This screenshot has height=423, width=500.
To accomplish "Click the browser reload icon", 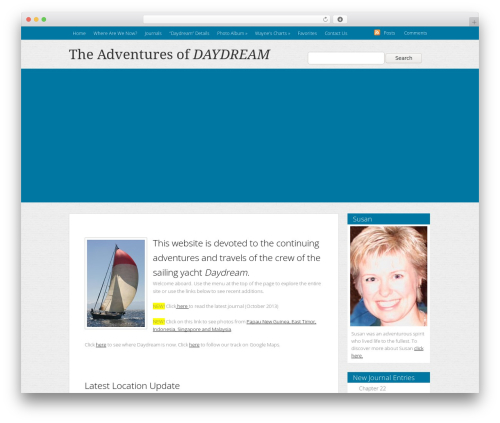I will pos(325,19).
